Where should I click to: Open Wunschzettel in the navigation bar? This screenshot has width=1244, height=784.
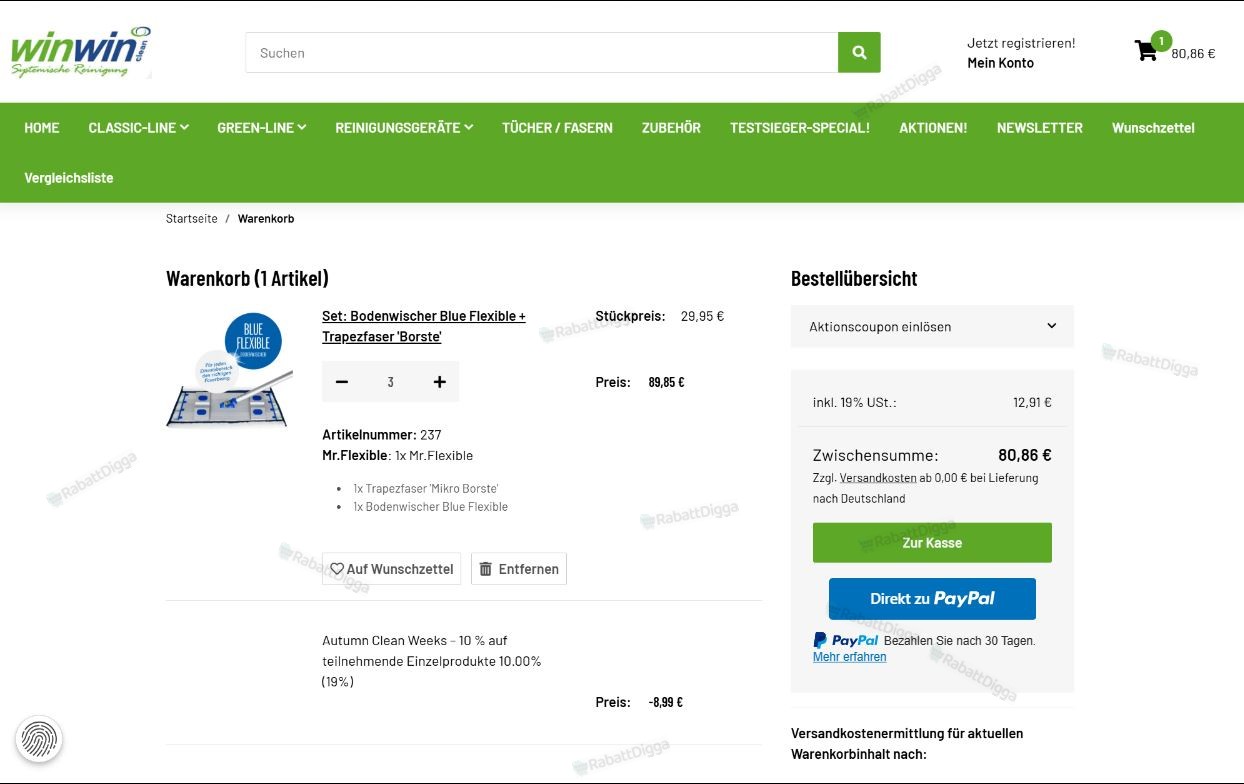pos(1153,128)
